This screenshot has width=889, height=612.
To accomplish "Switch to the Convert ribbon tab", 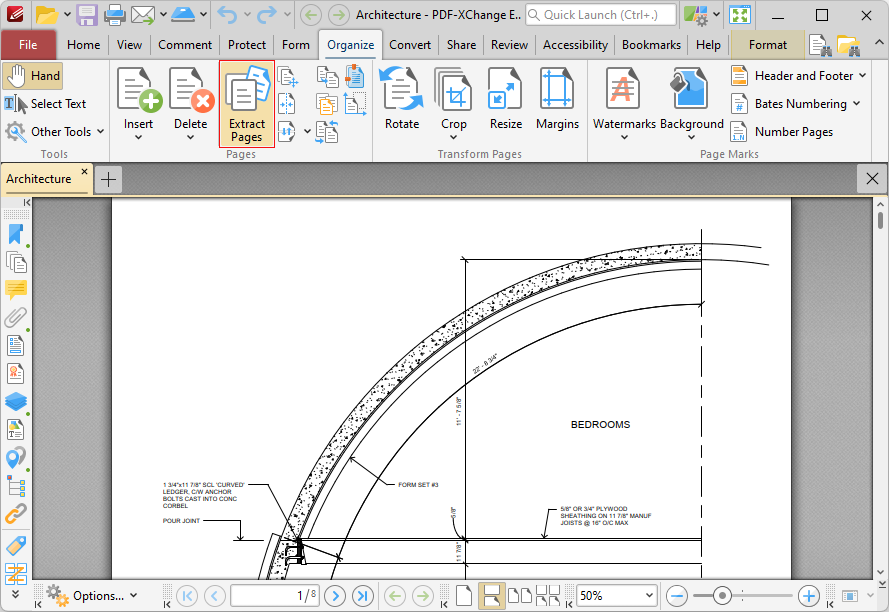I will (x=410, y=45).
